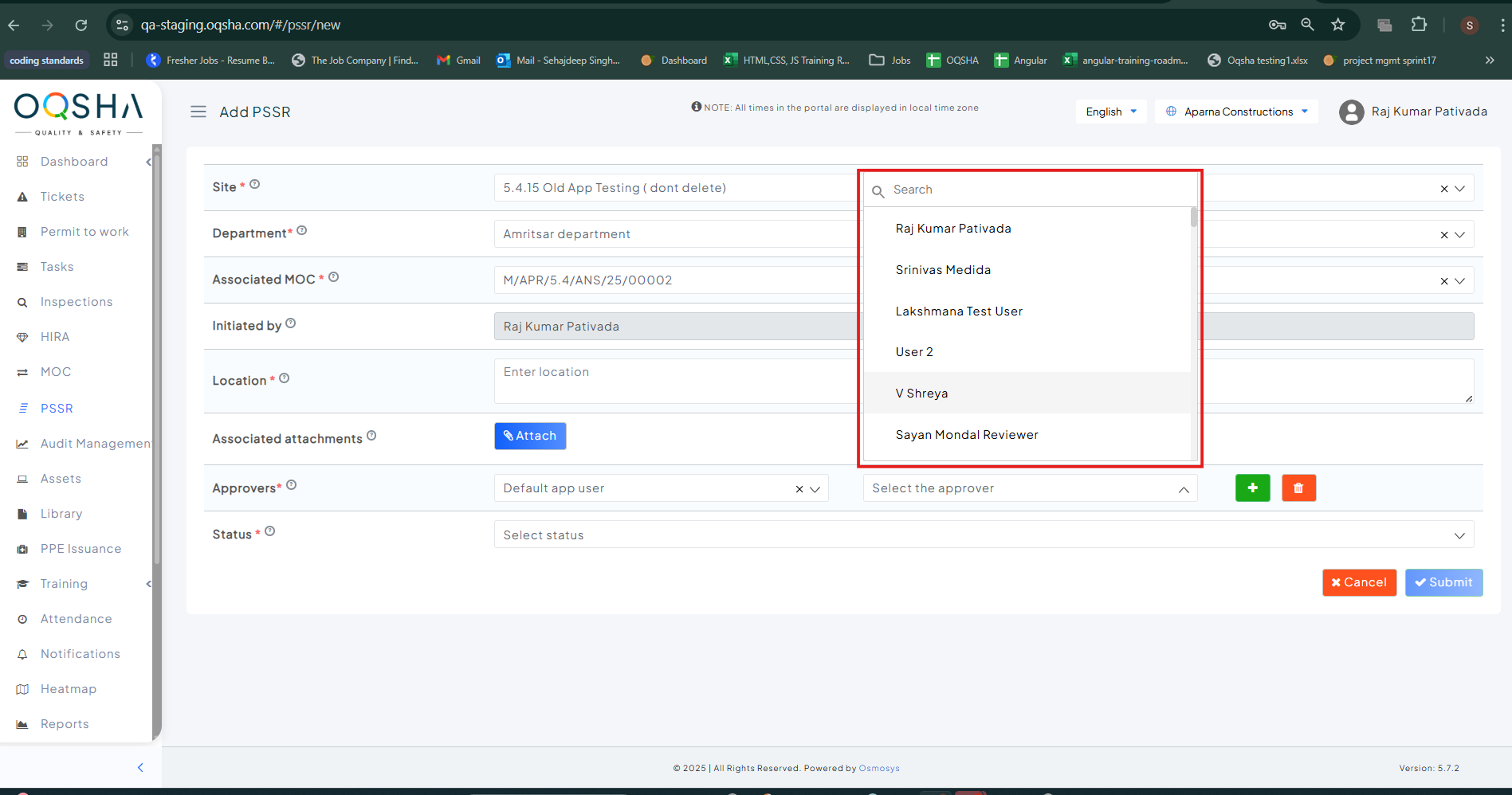Clear the Default app user selection

[x=799, y=489]
